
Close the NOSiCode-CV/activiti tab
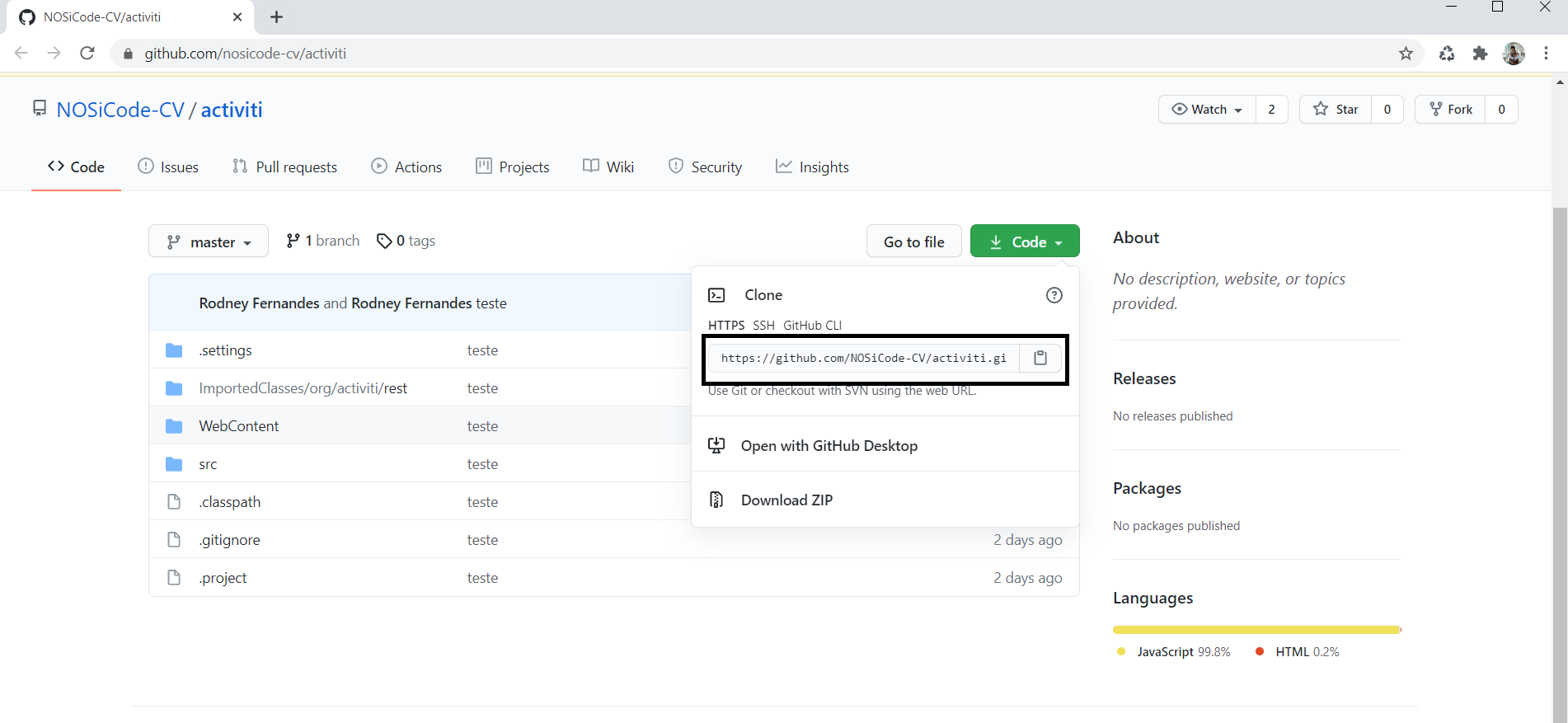[237, 17]
